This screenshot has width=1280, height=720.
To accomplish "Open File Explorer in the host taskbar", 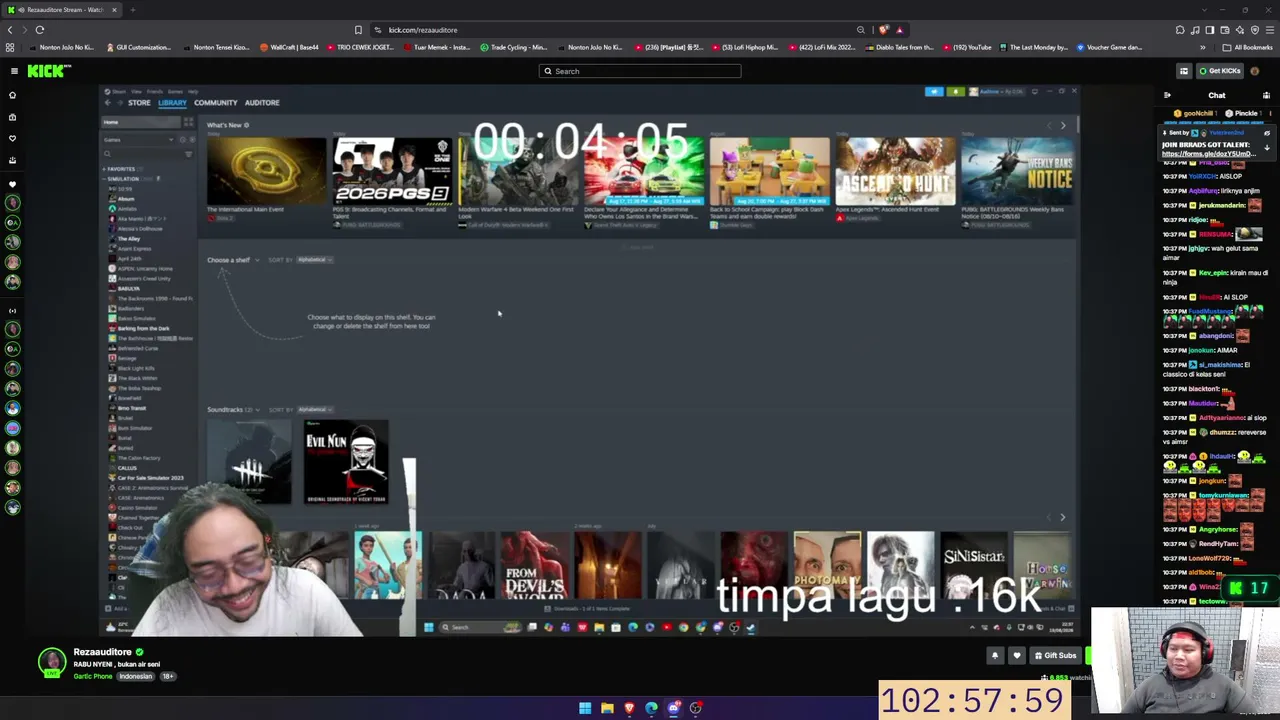I will (607, 708).
